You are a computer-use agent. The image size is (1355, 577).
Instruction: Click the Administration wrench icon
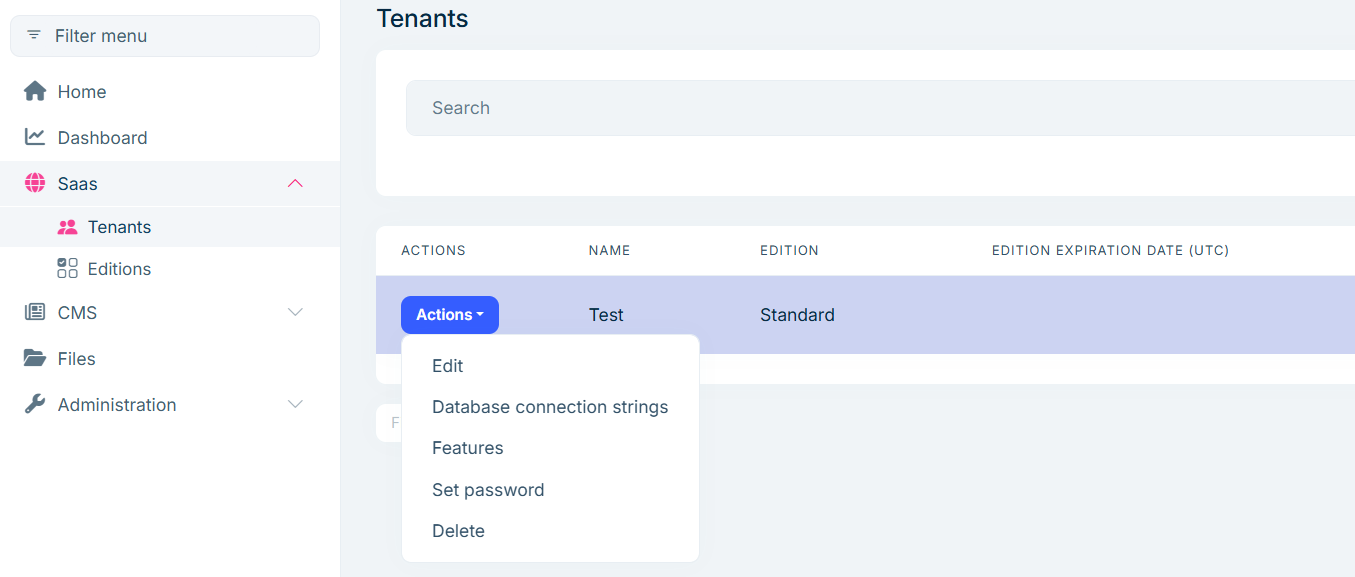click(35, 404)
